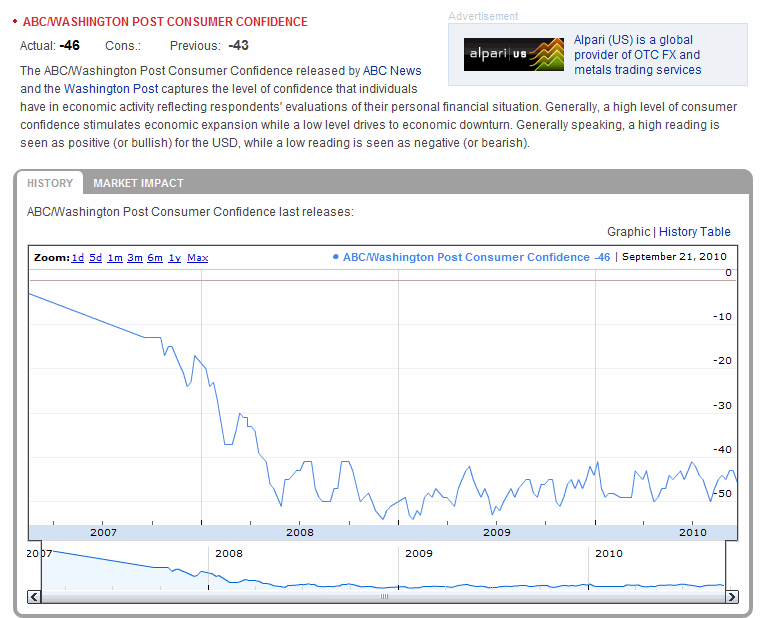760x618 pixels.
Task: Open the History Table view
Action: pyautogui.click(x=694, y=232)
